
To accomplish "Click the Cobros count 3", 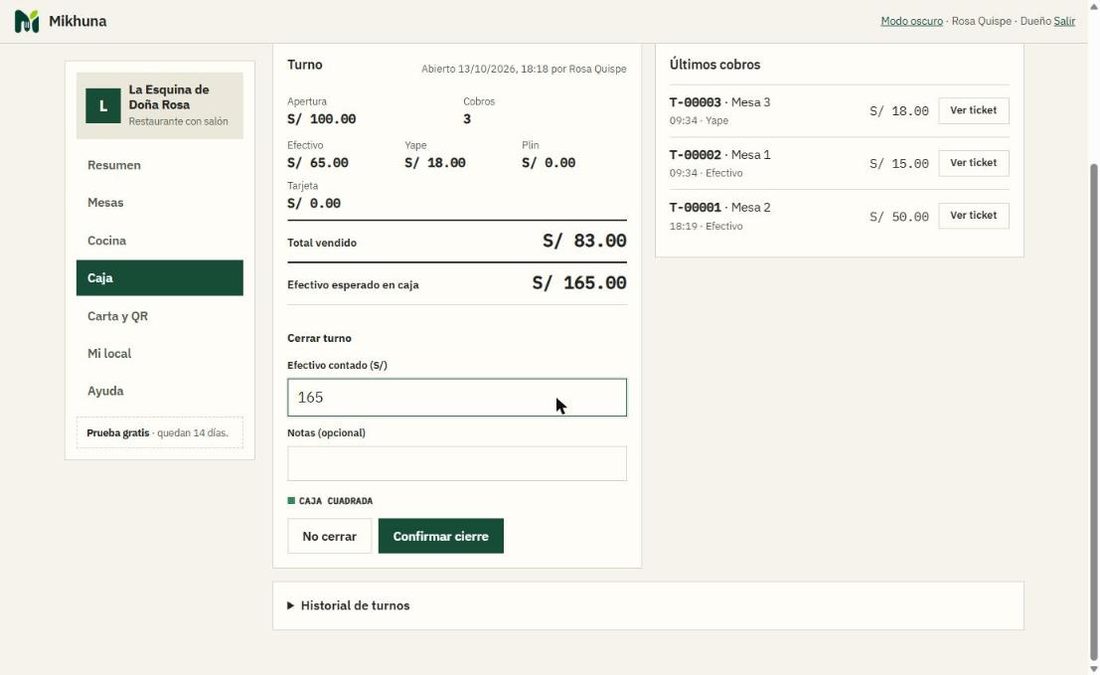I will coord(467,119).
